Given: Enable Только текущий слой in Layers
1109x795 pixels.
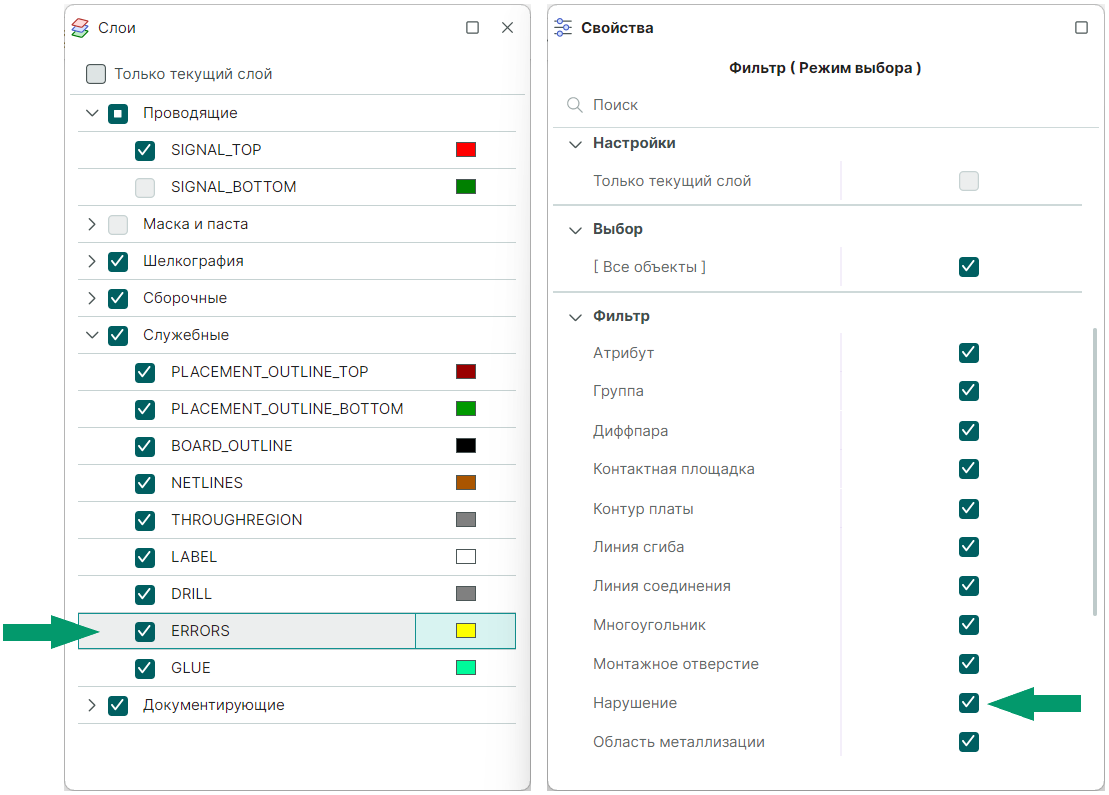Looking at the screenshot, I should click(96, 74).
